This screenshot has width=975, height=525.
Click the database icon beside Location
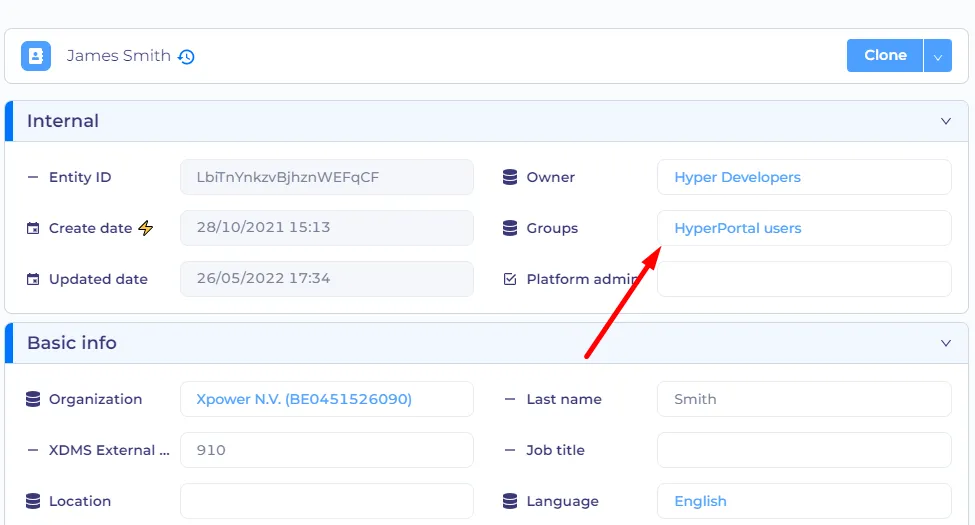click(33, 501)
